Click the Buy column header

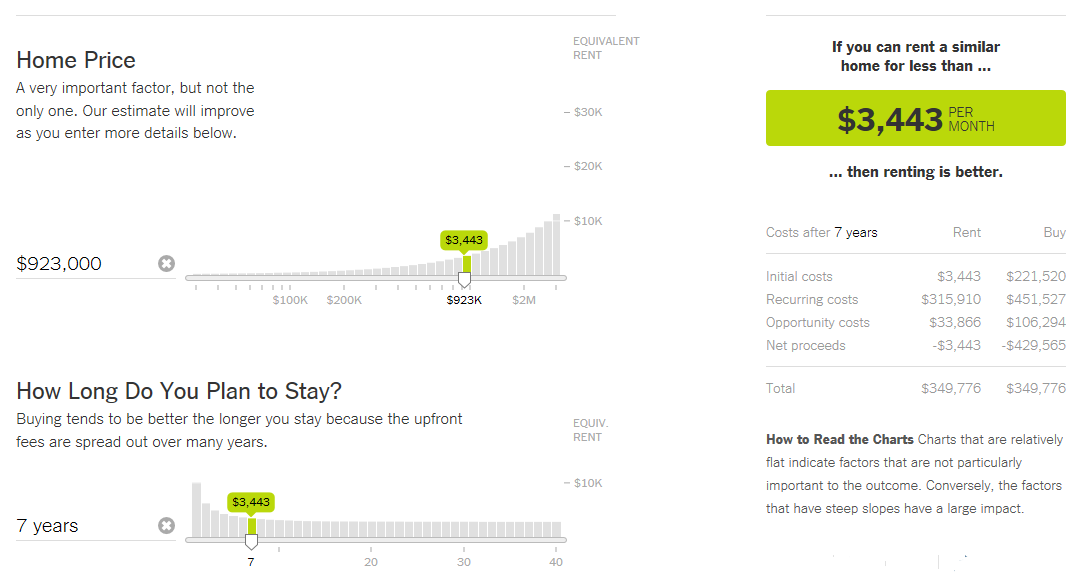[x=1054, y=232]
